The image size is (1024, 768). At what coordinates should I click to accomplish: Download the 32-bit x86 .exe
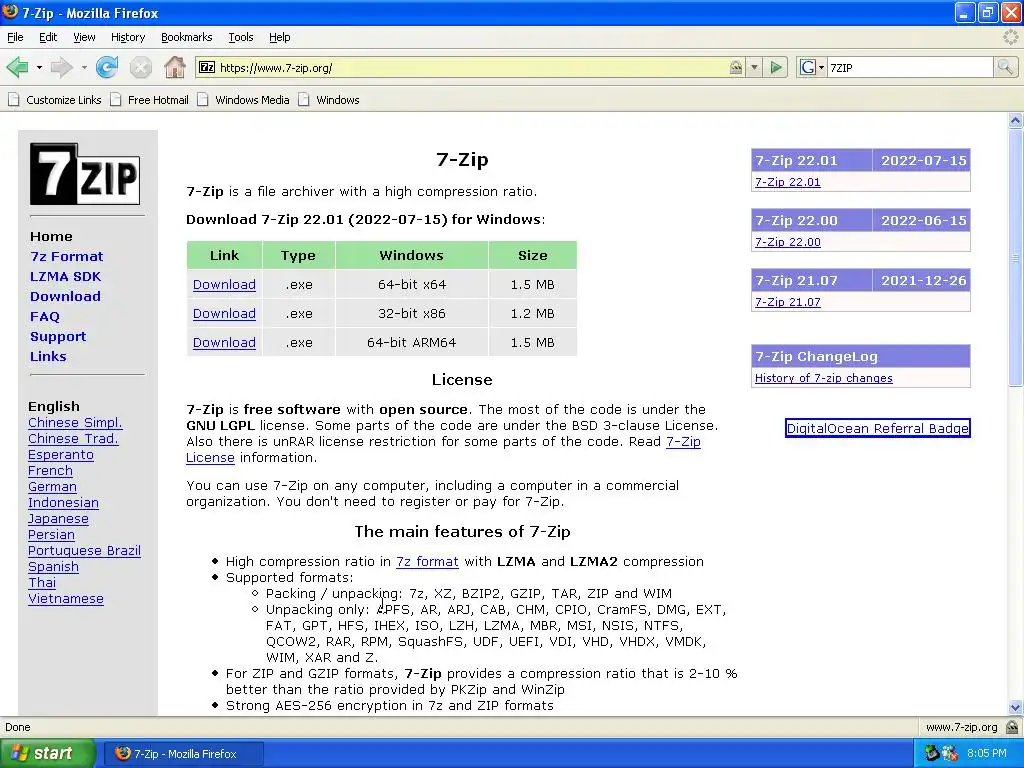(224, 313)
